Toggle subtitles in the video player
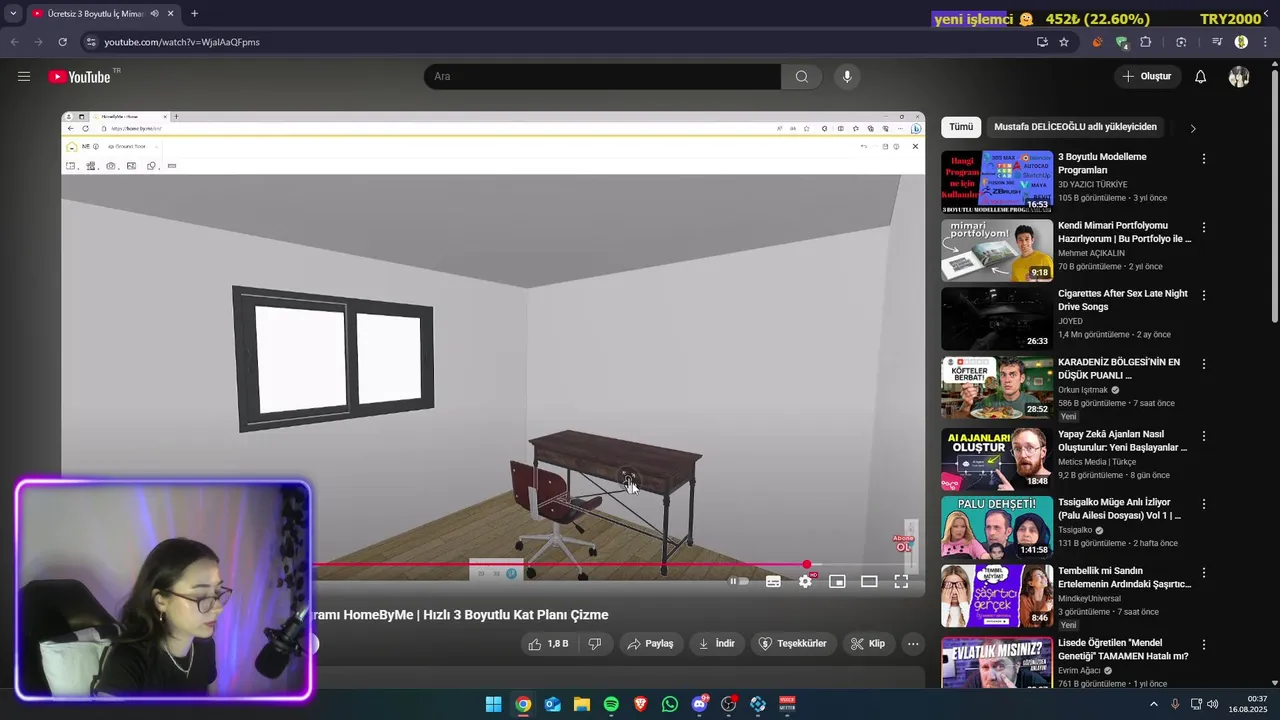1280x720 pixels. [x=773, y=581]
